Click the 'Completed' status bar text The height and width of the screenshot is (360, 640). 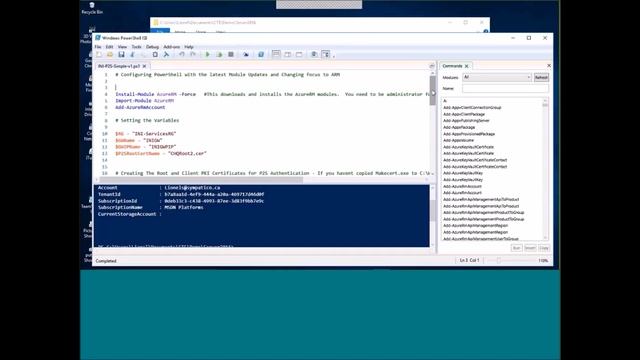106,261
